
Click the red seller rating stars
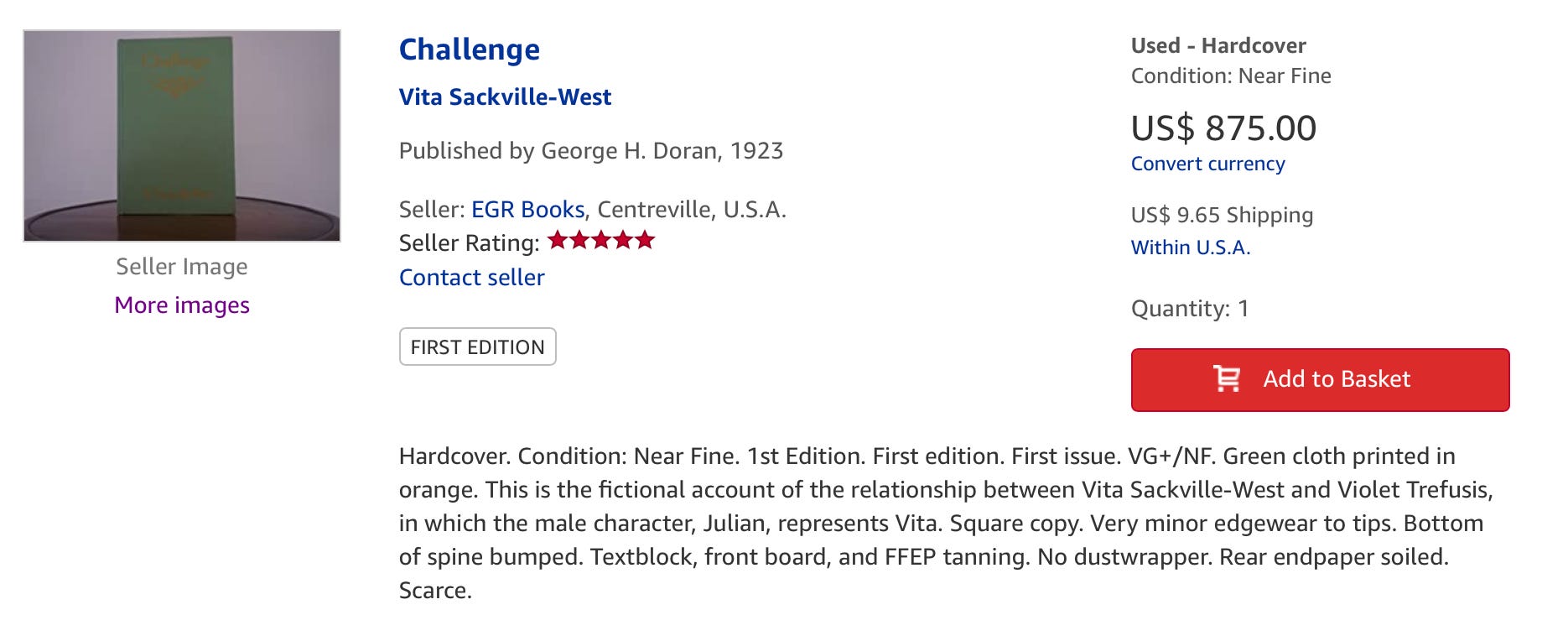click(600, 242)
